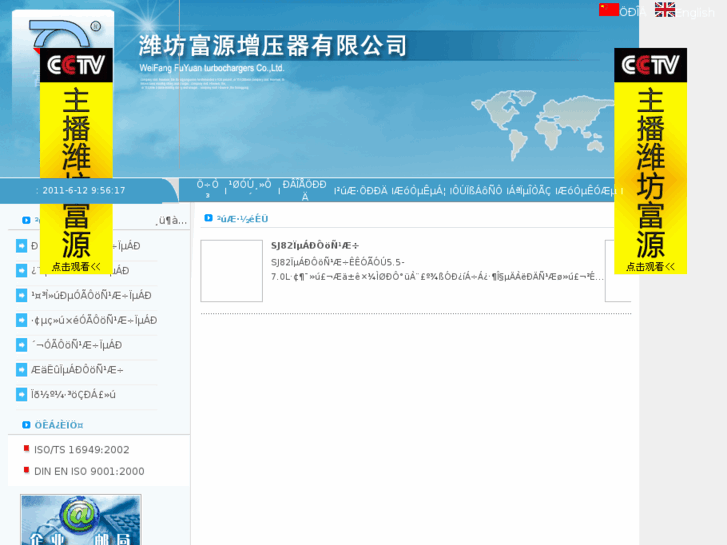Click arrow icon of fifth sidebar category

coord(21,345)
